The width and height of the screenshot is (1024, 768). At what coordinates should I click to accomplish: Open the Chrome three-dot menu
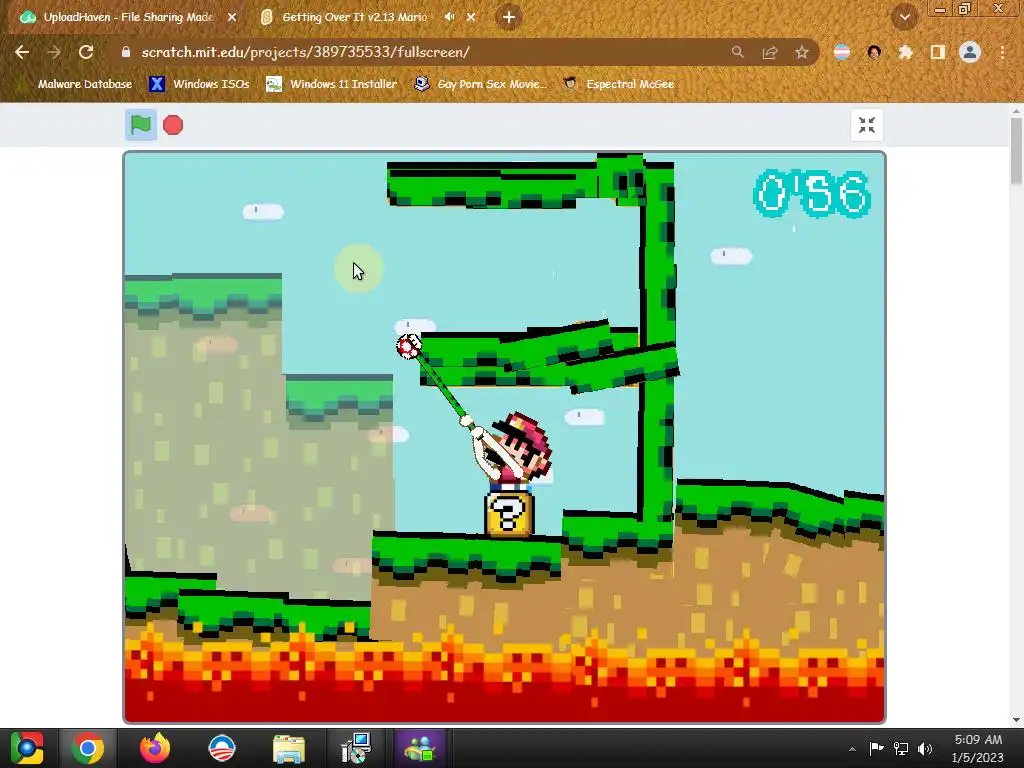pos(1002,52)
